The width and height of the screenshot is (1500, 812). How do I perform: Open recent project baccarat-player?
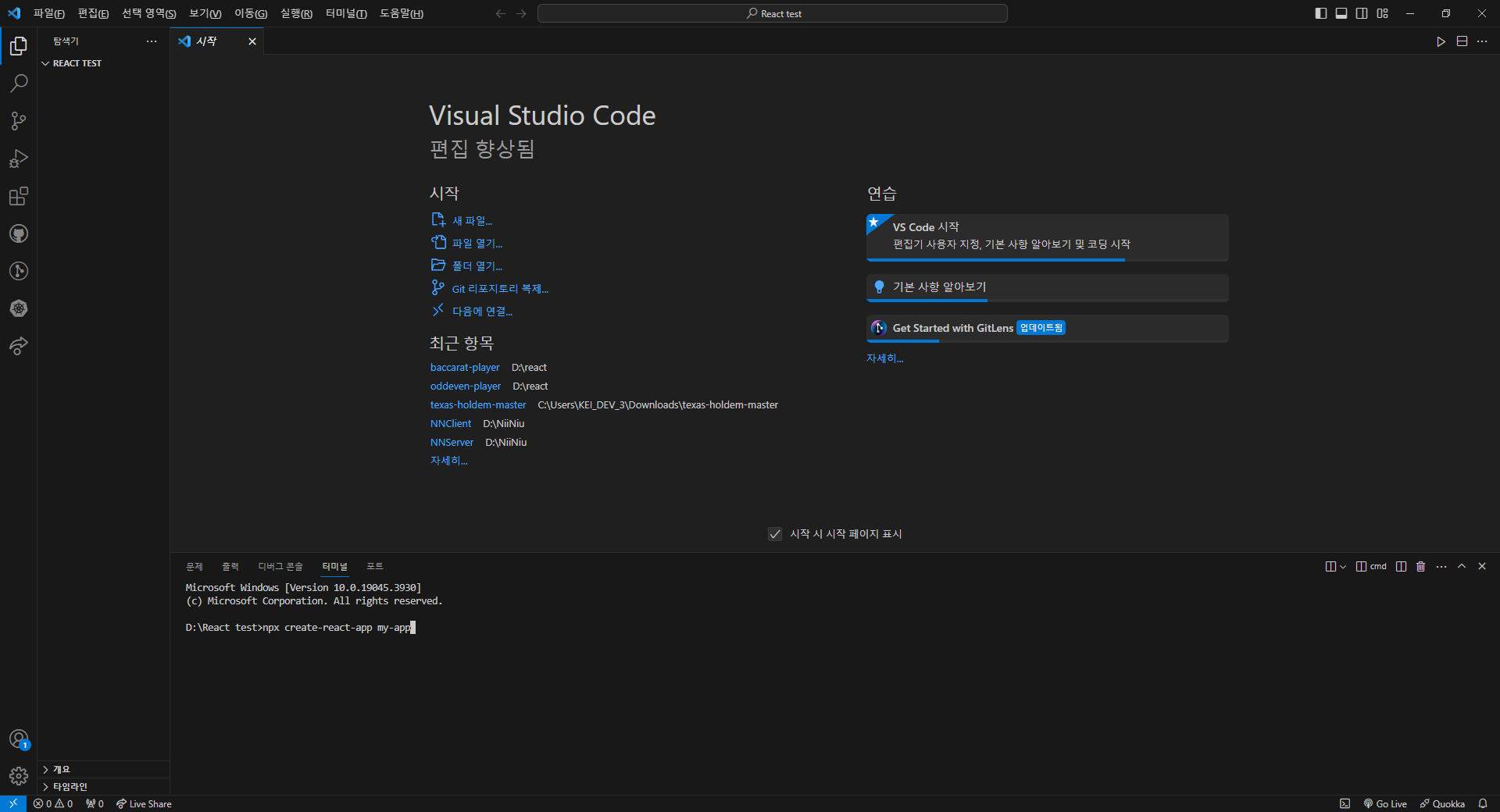click(465, 368)
